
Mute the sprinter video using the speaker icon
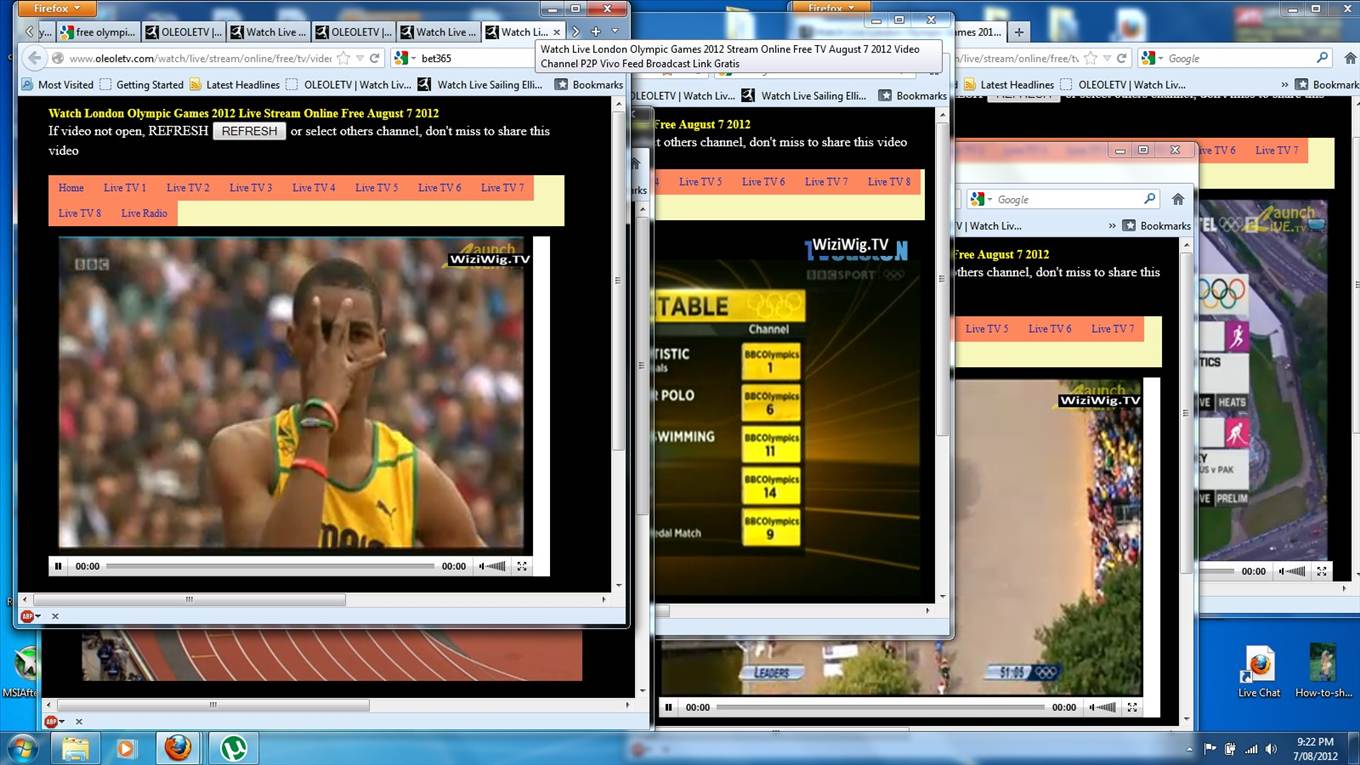coord(485,566)
